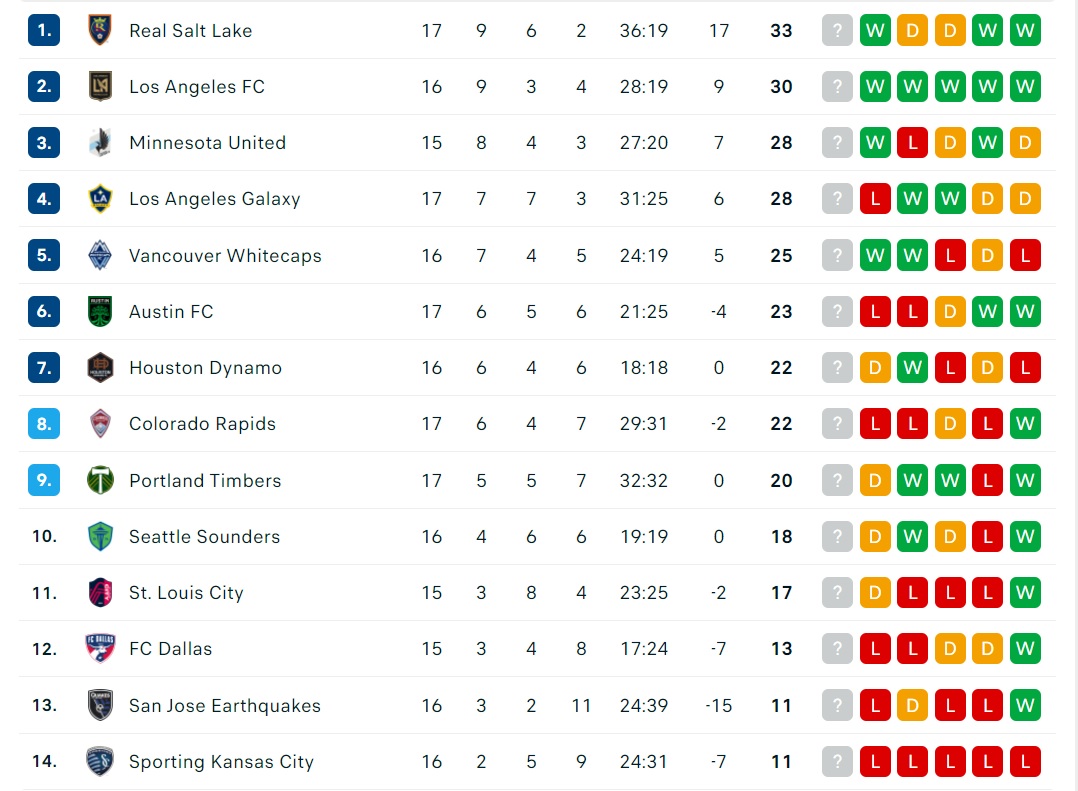Click the last green W badge in Los Angeles FC row

click(1025, 87)
